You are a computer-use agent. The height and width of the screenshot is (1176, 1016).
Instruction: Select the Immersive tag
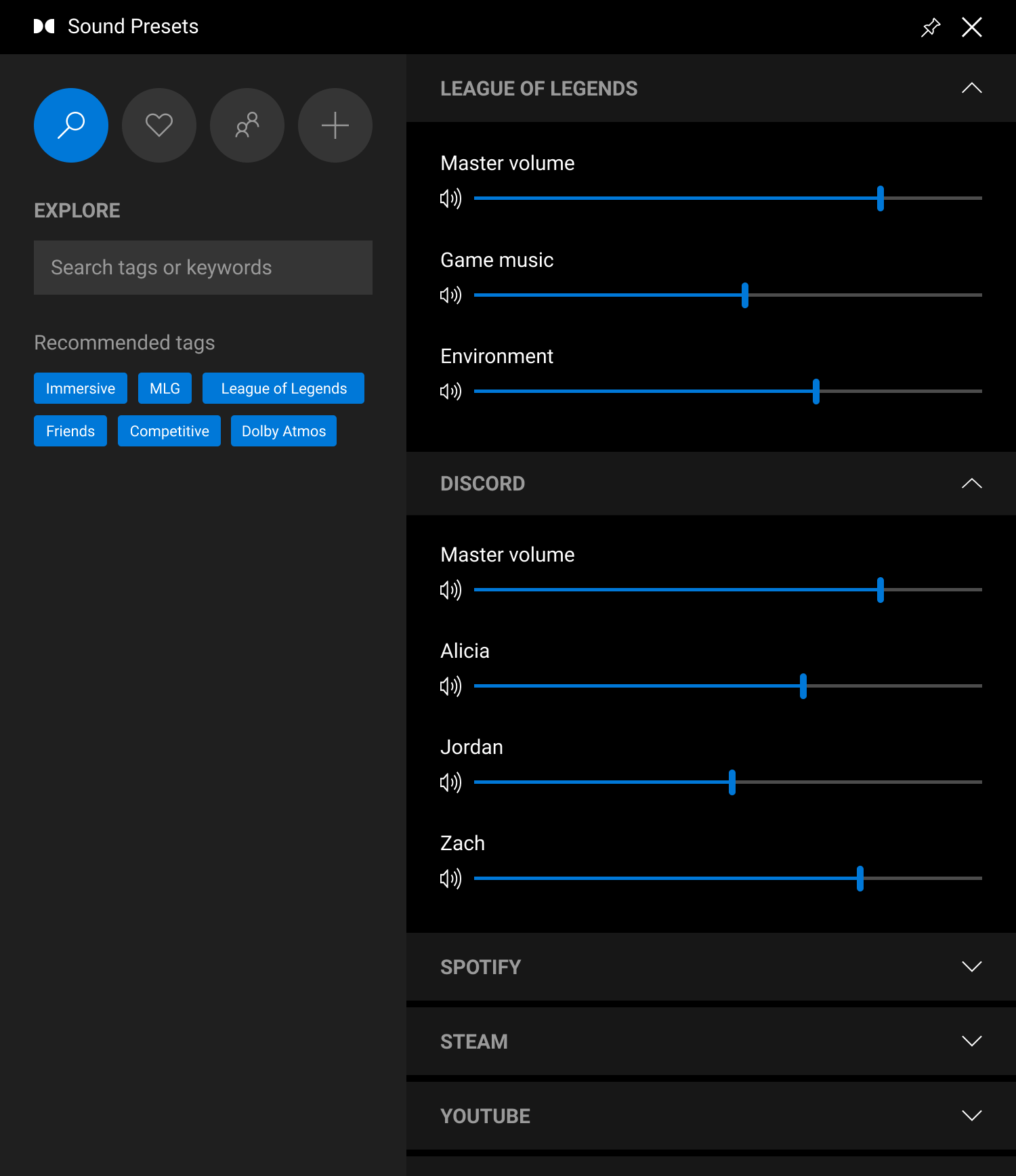click(x=81, y=388)
